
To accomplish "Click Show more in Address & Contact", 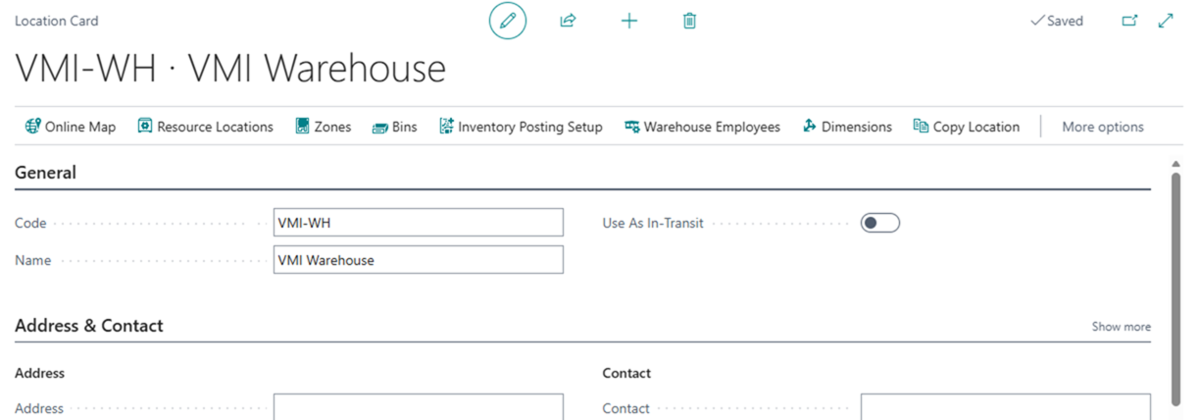I will [1121, 327].
